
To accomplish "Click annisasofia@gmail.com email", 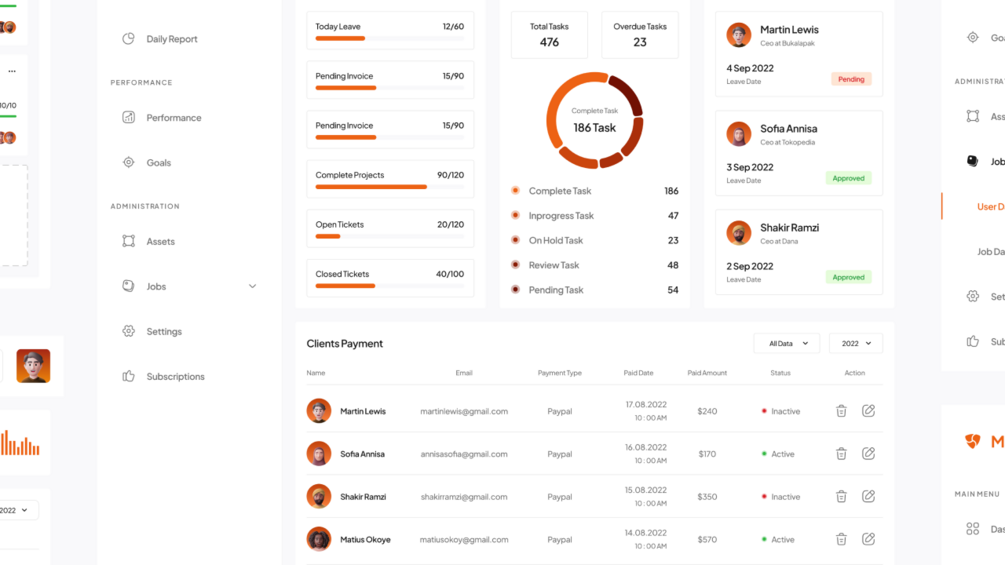I will 464,454.
